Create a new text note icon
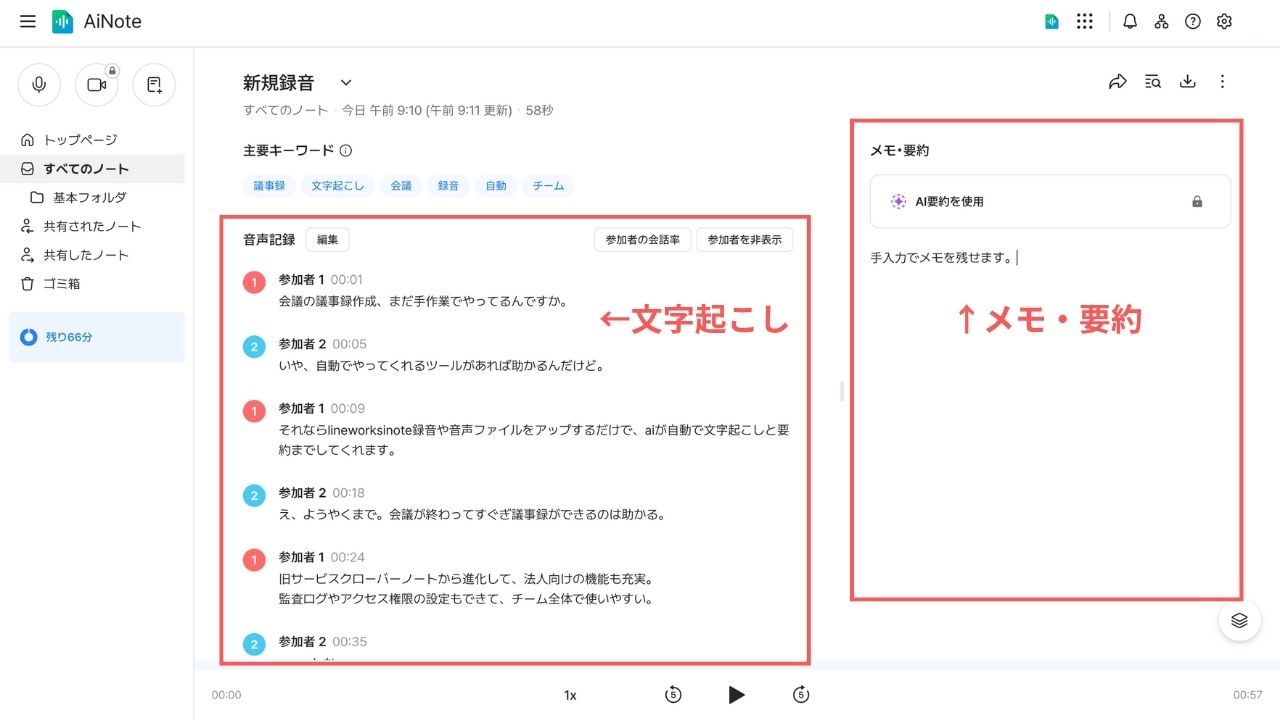The image size is (1280, 720). (154, 85)
